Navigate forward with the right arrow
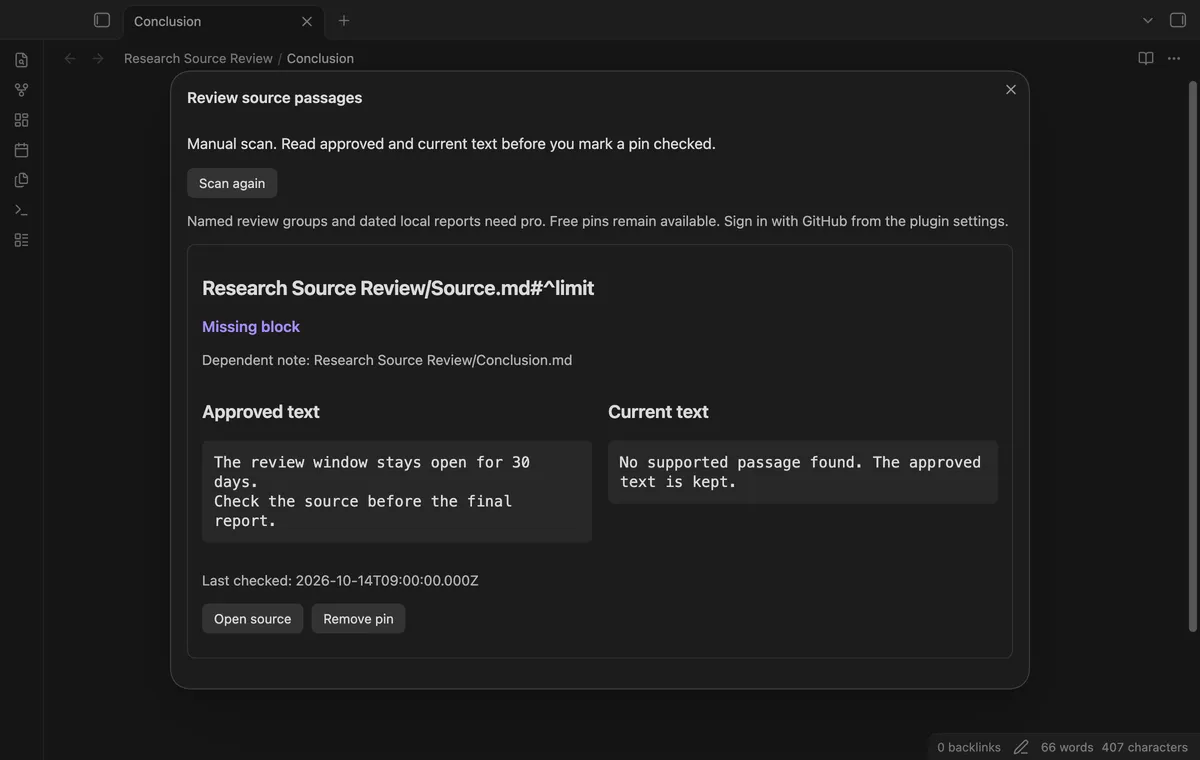This screenshot has width=1200, height=760. pyautogui.click(x=98, y=58)
